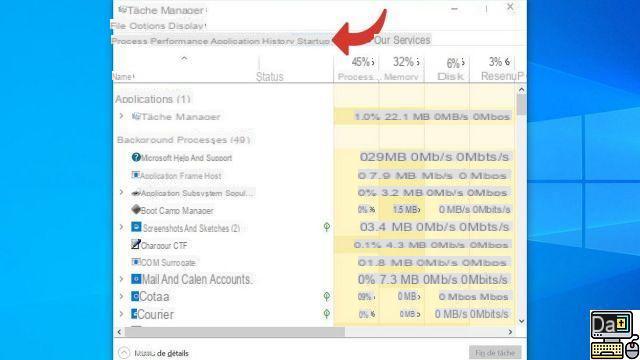
Task: Click the 22.1 MB memory value for Tâche Manager
Action: (x=407, y=117)
